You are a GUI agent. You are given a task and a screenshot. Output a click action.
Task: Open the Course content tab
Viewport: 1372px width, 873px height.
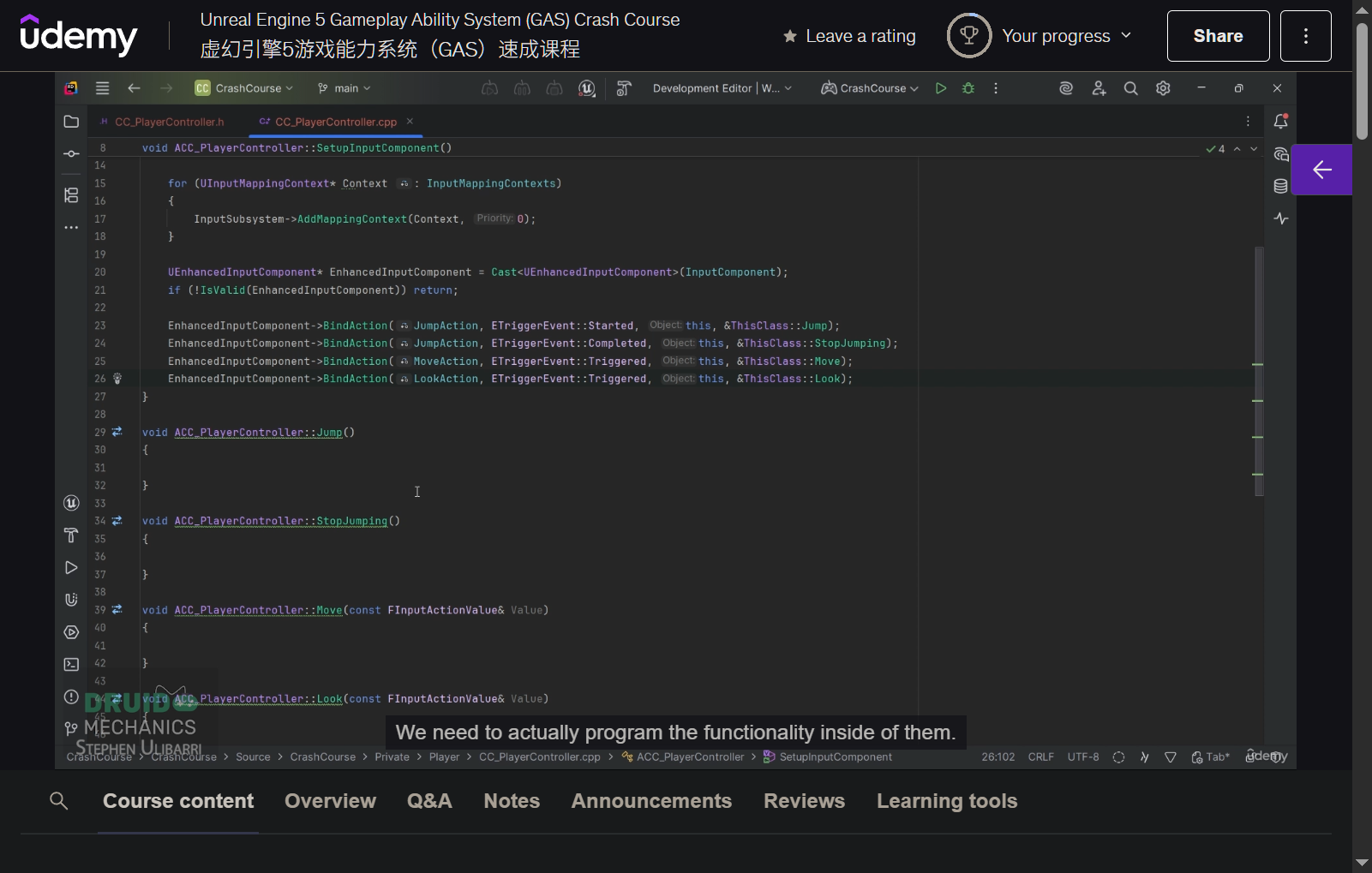(178, 801)
